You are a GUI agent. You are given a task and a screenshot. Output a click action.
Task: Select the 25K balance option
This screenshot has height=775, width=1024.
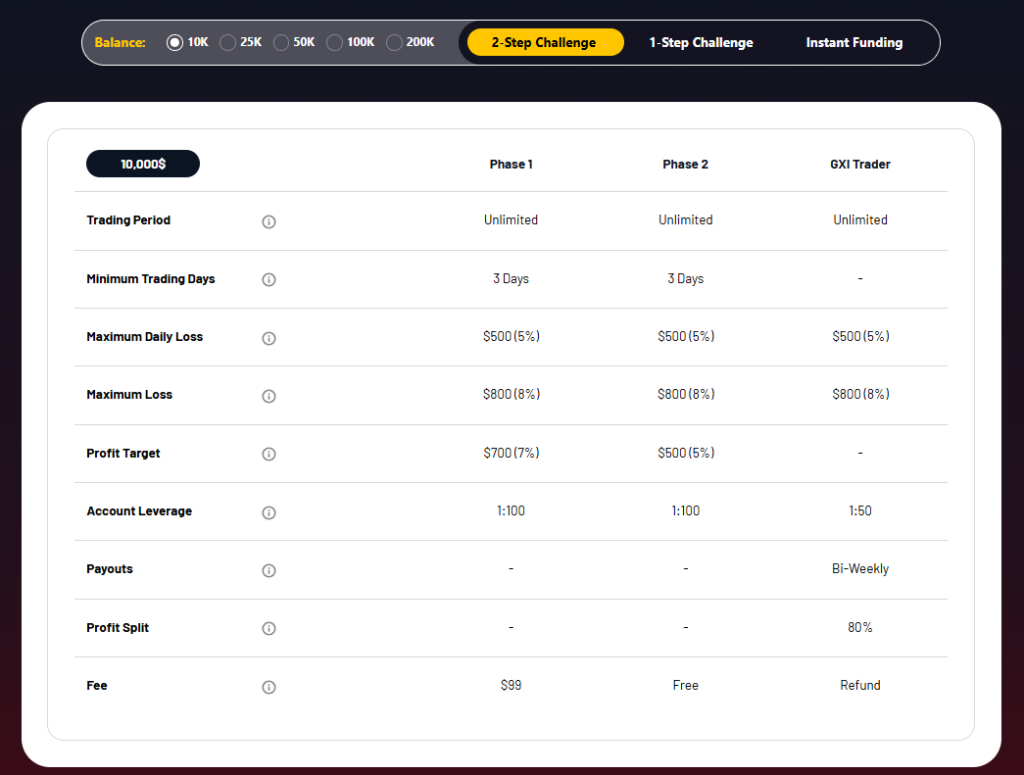tap(227, 42)
